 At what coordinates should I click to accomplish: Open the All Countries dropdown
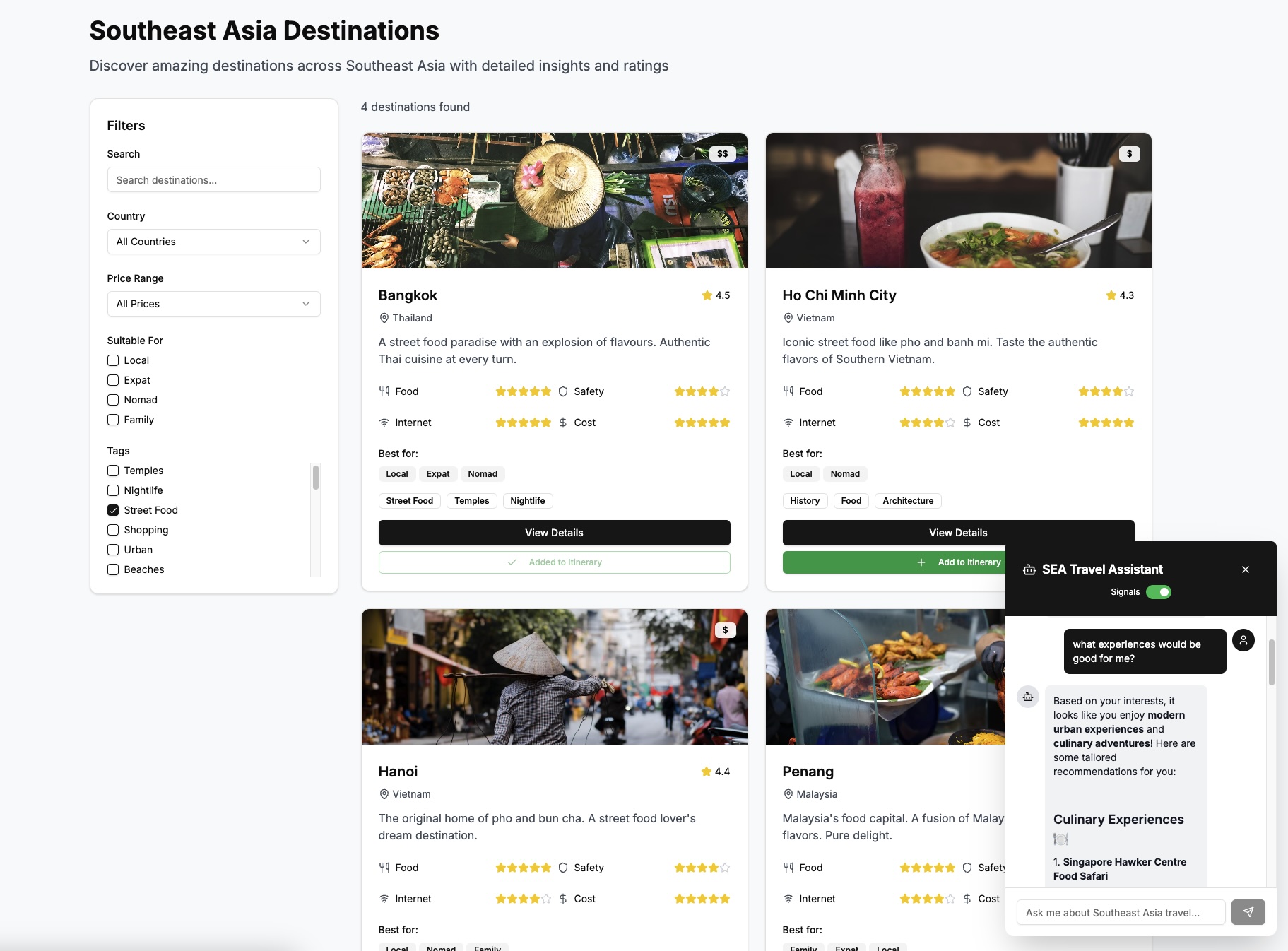[x=213, y=241]
